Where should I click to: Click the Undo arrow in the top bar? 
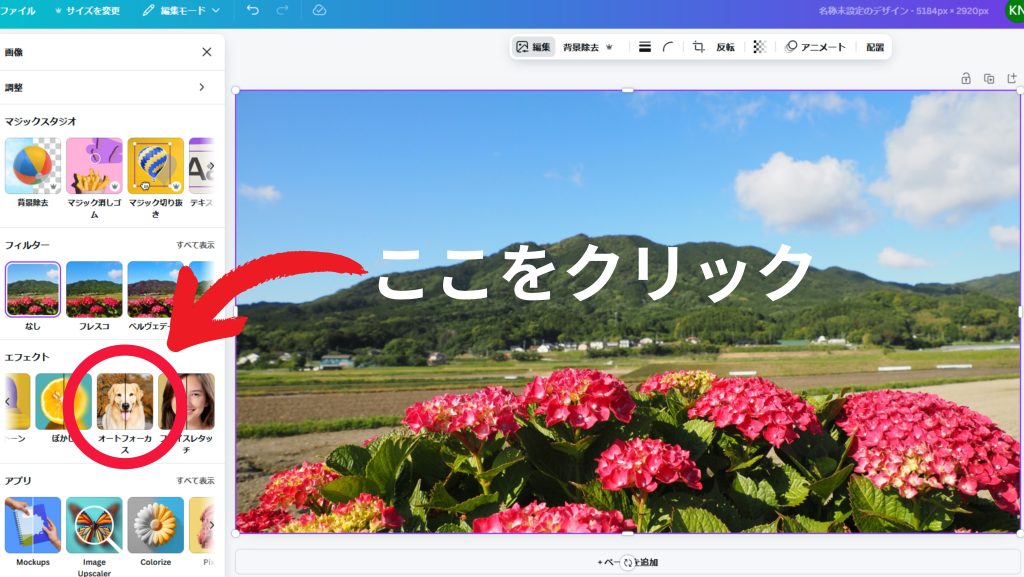(251, 10)
